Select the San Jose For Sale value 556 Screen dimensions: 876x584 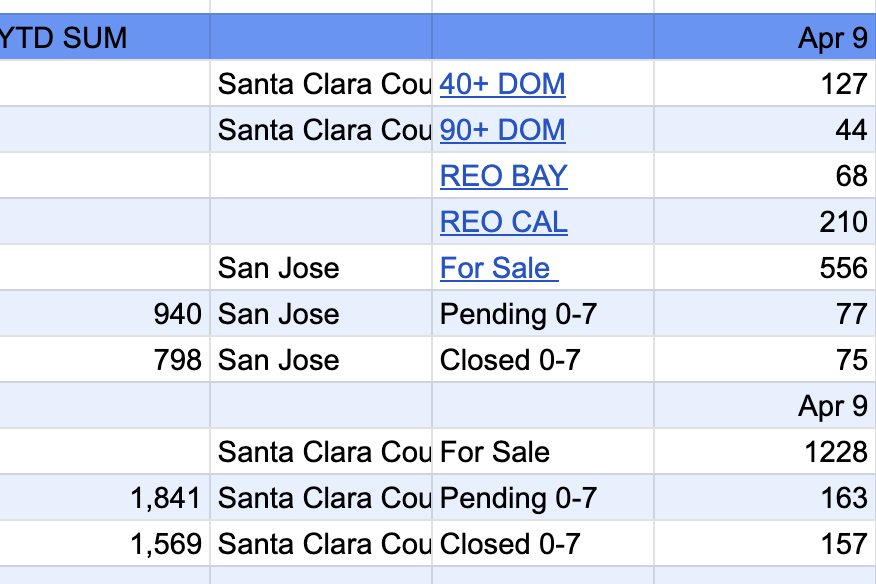tap(765, 267)
